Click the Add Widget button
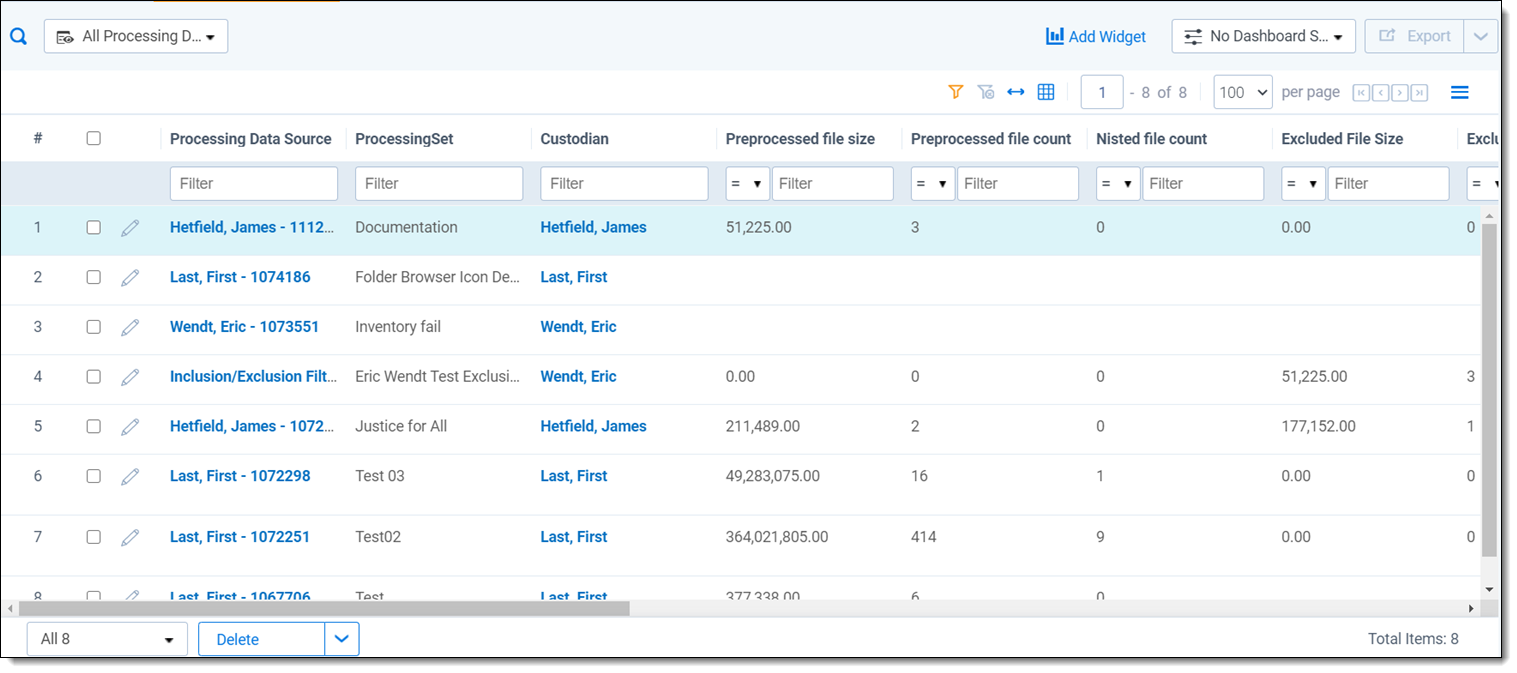Screen dimensions: 1517x673 tap(1096, 36)
